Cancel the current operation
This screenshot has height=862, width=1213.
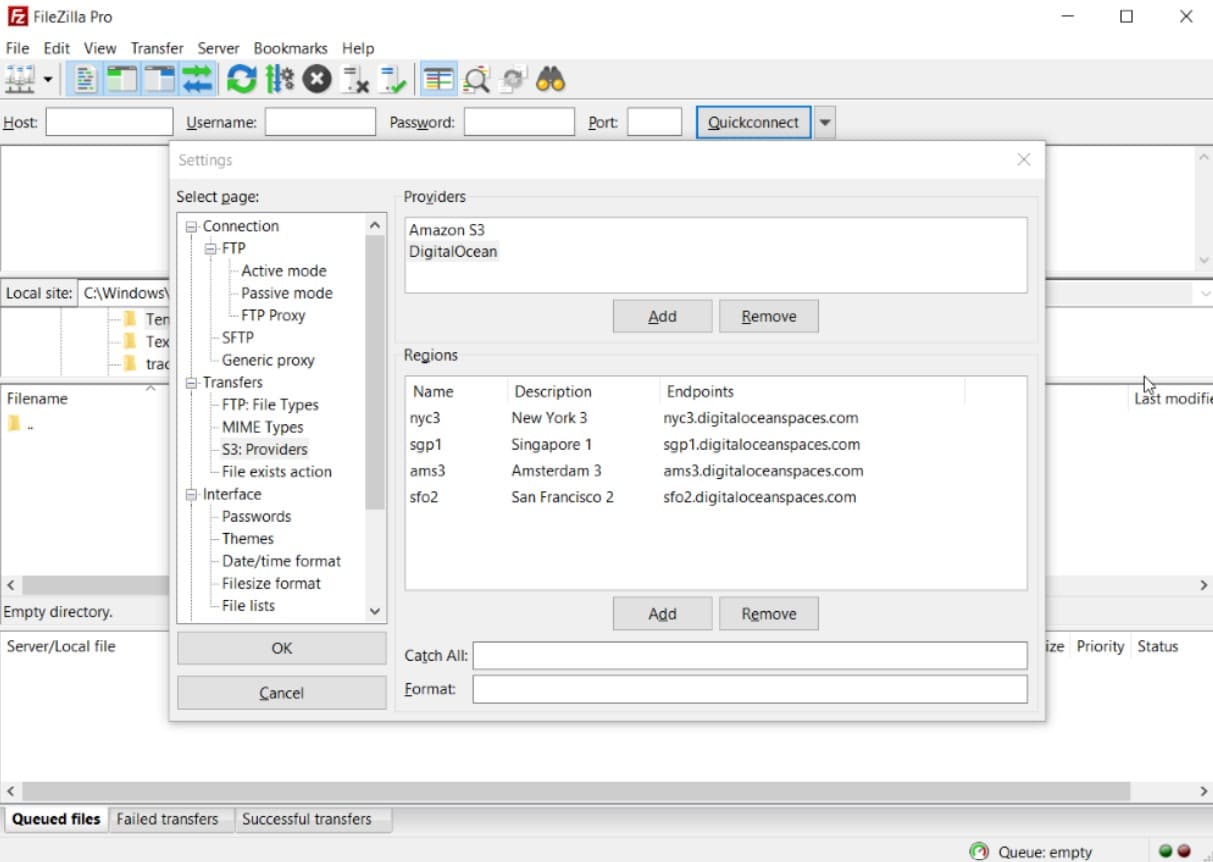coord(317,78)
